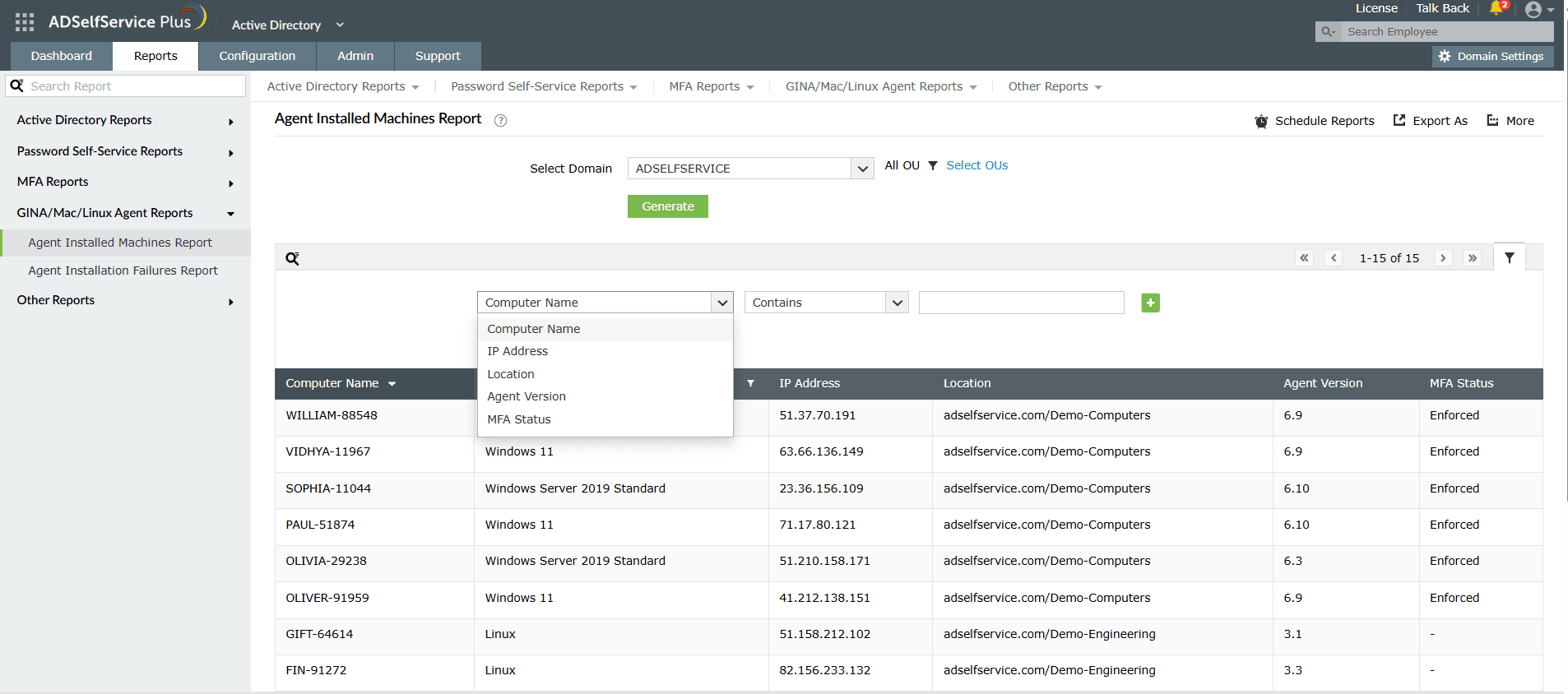Click the table search magnifier icon
The height and width of the screenshot is (694, 1568).
coord(292,259)
